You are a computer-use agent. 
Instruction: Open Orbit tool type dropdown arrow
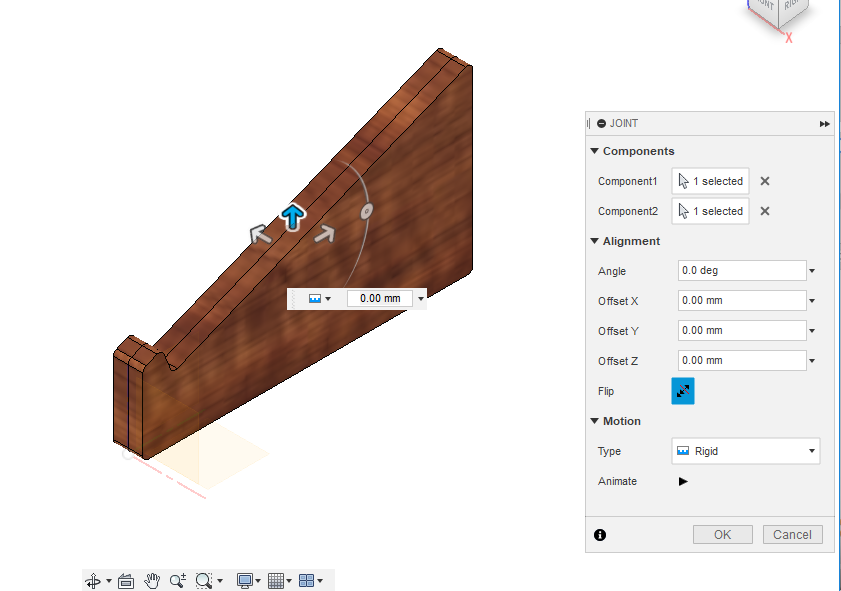tap(109, 581)
